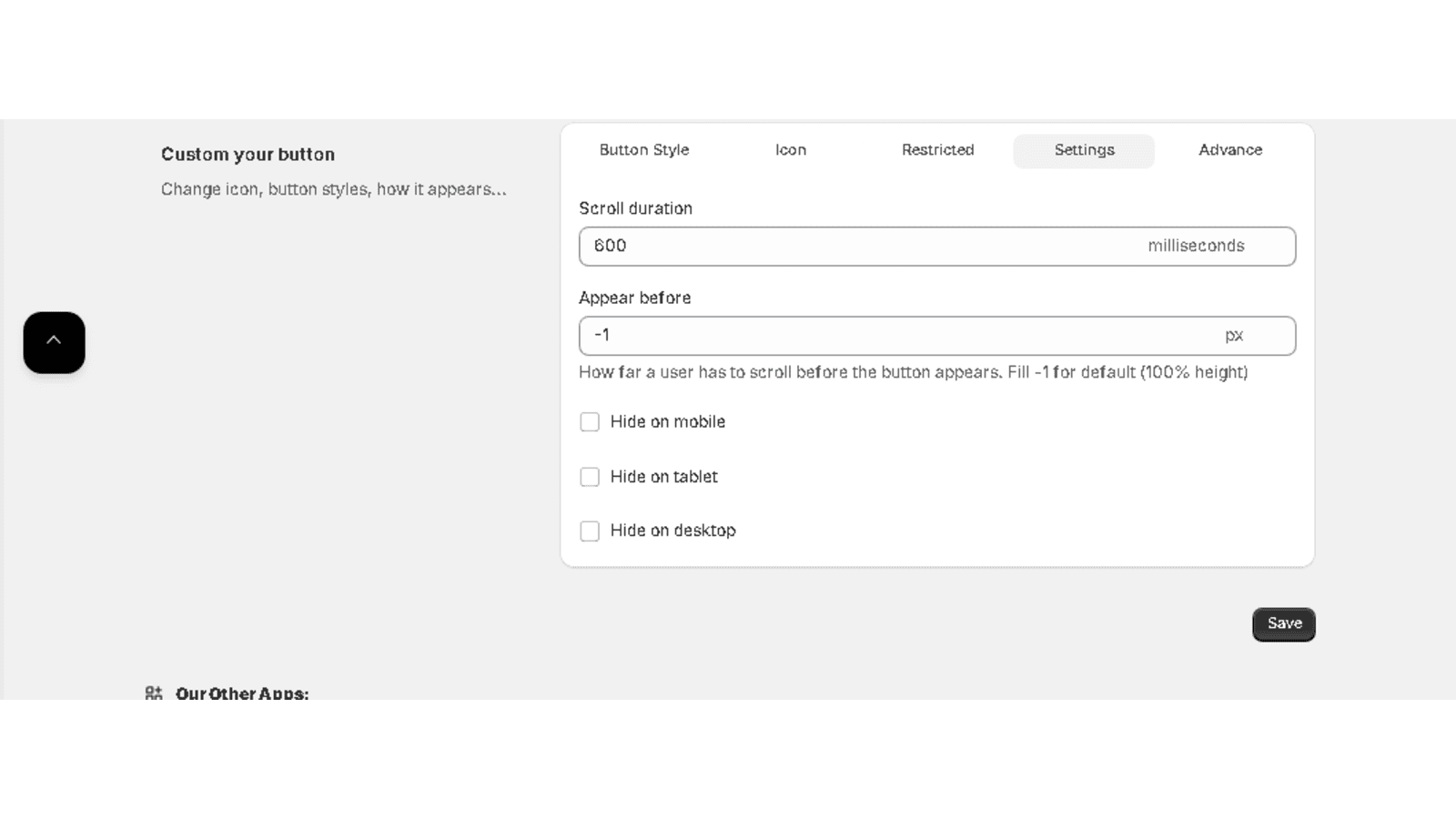Click the Our Other Apps heading

[x=242, y=693]
